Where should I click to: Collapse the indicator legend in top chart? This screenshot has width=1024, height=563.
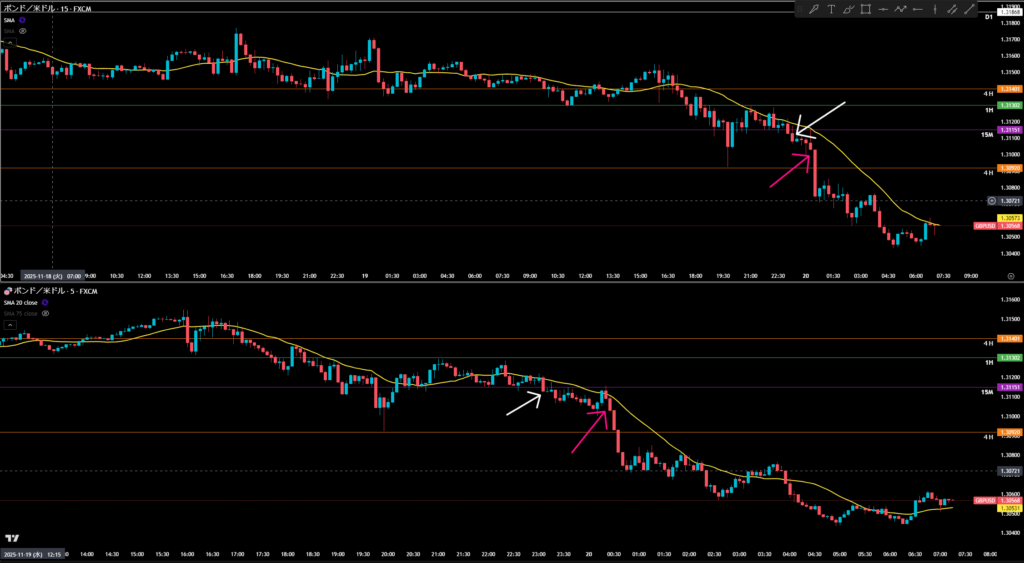8,42
